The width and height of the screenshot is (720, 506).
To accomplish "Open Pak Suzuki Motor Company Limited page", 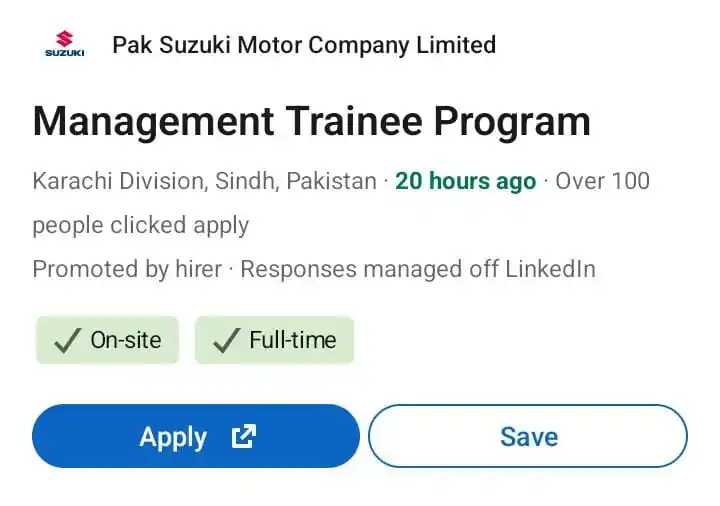I will pyautogui.click(x=304, y=45).
